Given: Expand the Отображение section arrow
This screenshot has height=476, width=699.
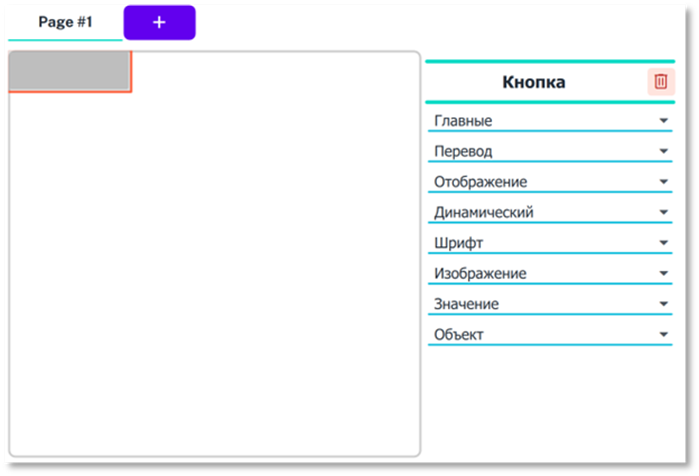Looking at the screenshot, I should (663, 182).
